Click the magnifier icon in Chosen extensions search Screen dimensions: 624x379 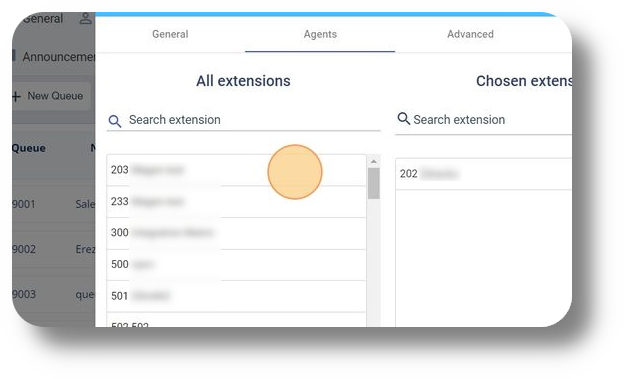tap(404, 118)
